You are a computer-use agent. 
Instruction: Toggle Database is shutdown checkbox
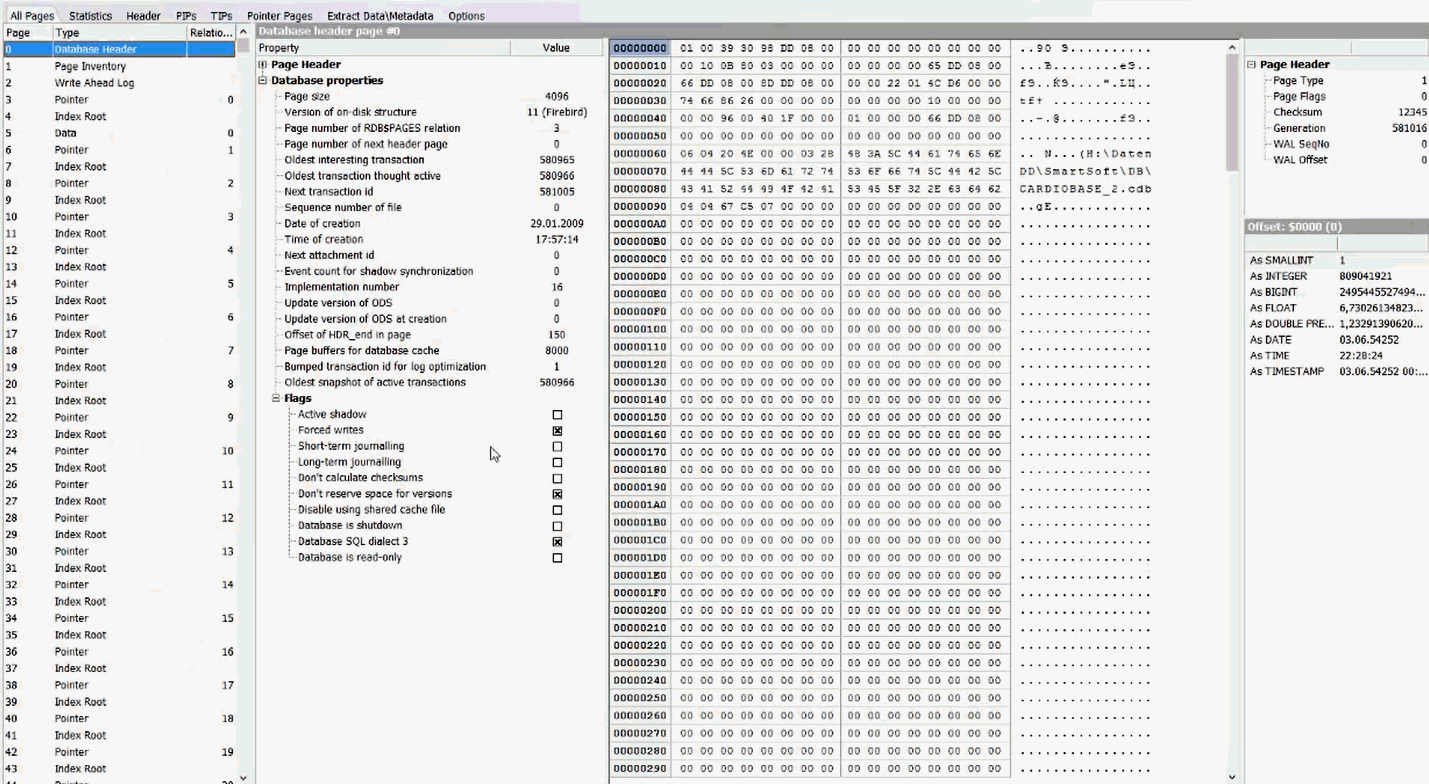(557, 526)
